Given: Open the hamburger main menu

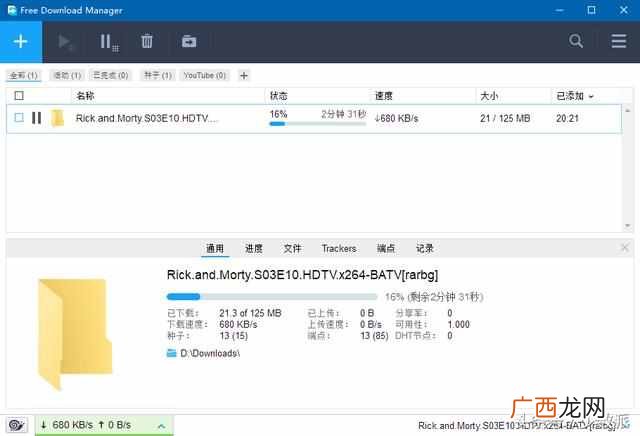Looking at the screenshot, I should 619,41.
